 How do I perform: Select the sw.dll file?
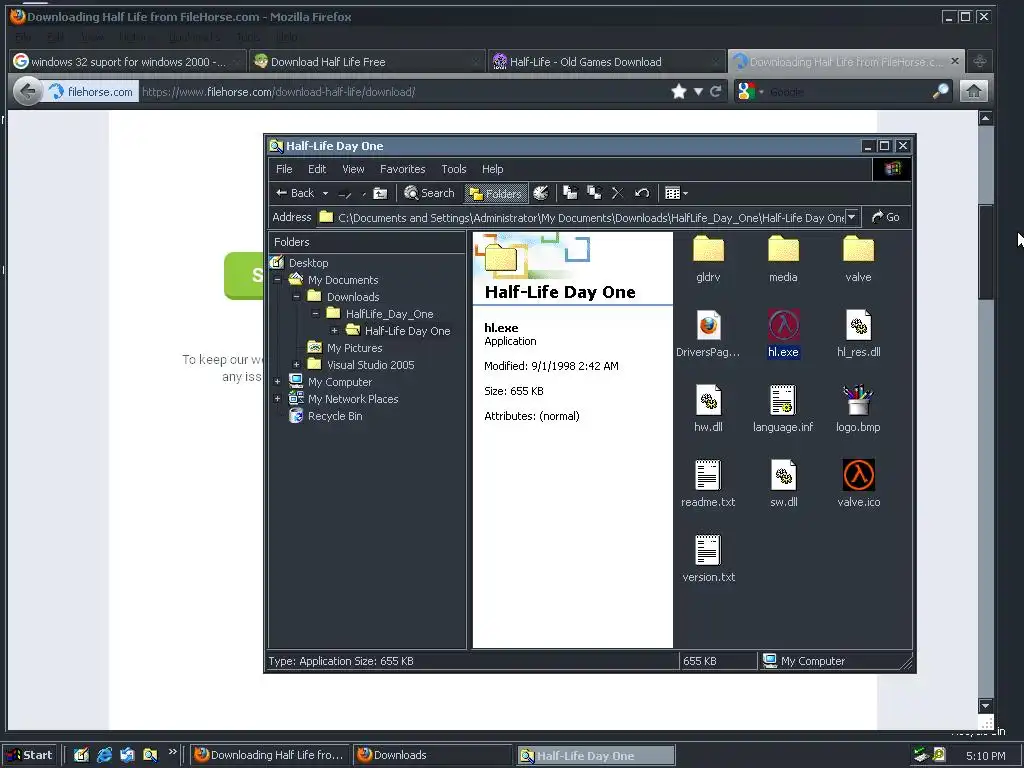click(783, 484)
